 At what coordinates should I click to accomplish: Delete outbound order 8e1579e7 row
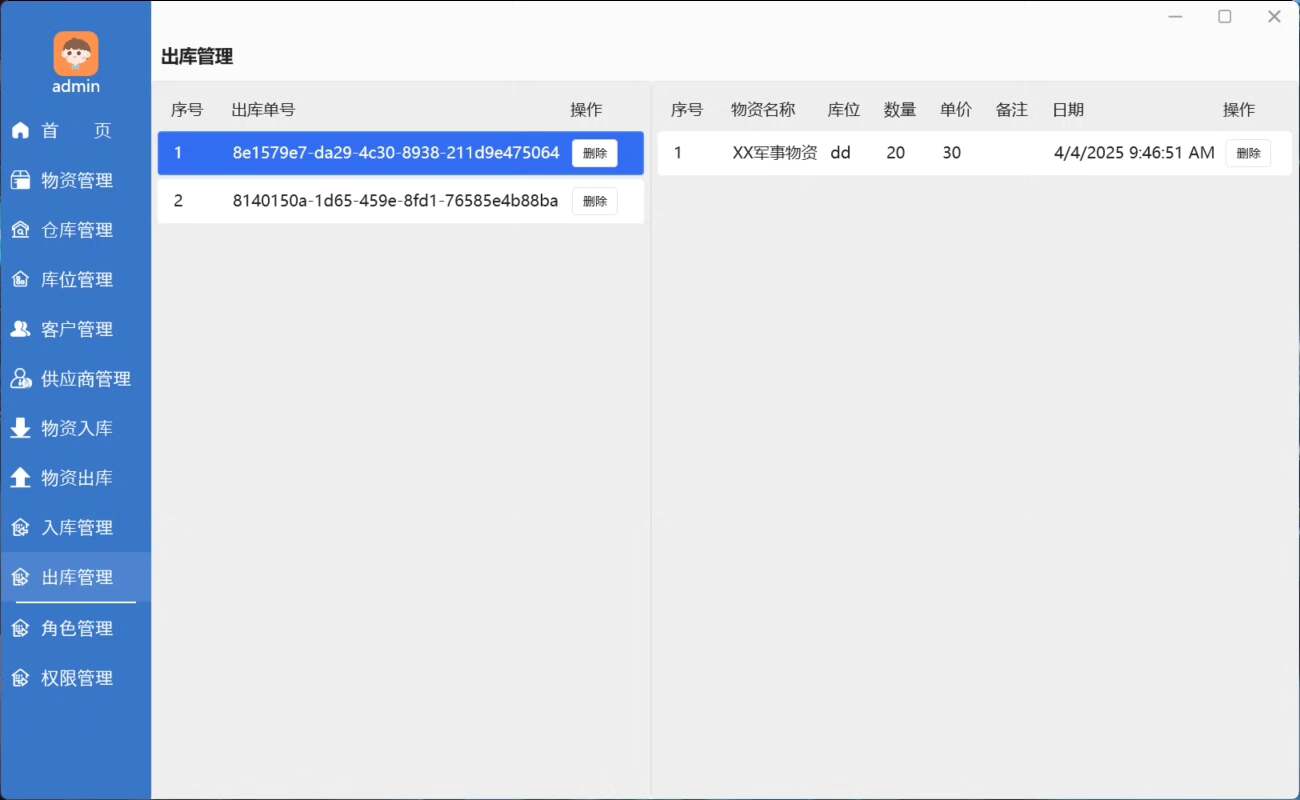click(x=594, y=153)
